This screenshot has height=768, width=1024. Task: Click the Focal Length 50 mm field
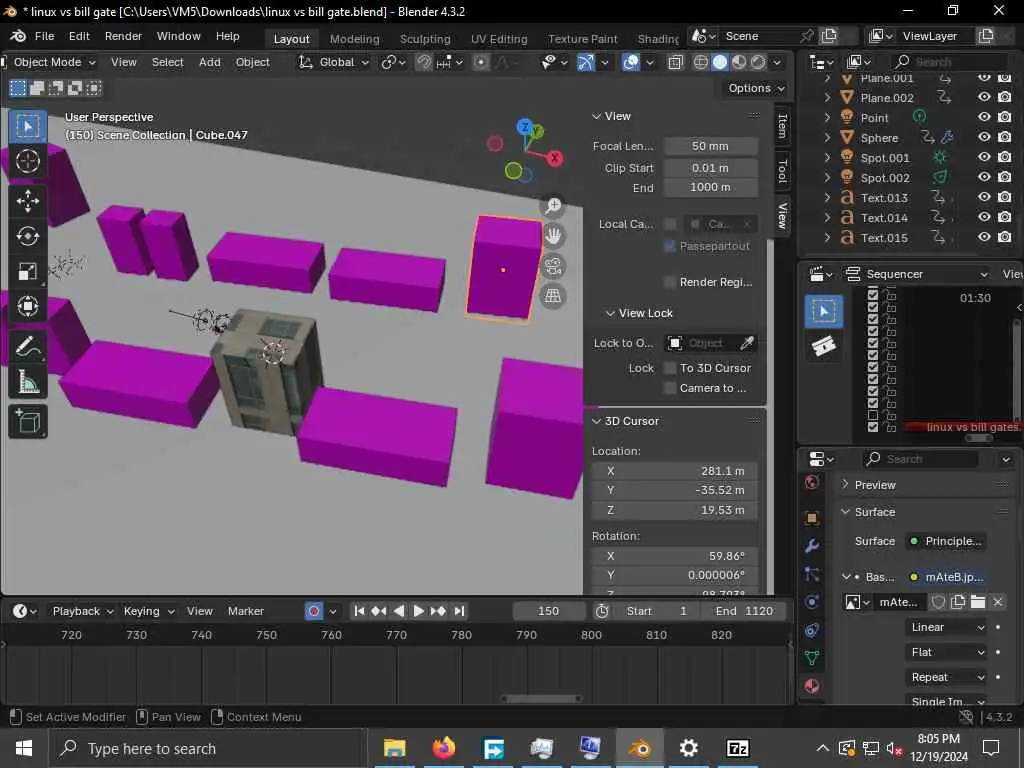tap(711, 146)
